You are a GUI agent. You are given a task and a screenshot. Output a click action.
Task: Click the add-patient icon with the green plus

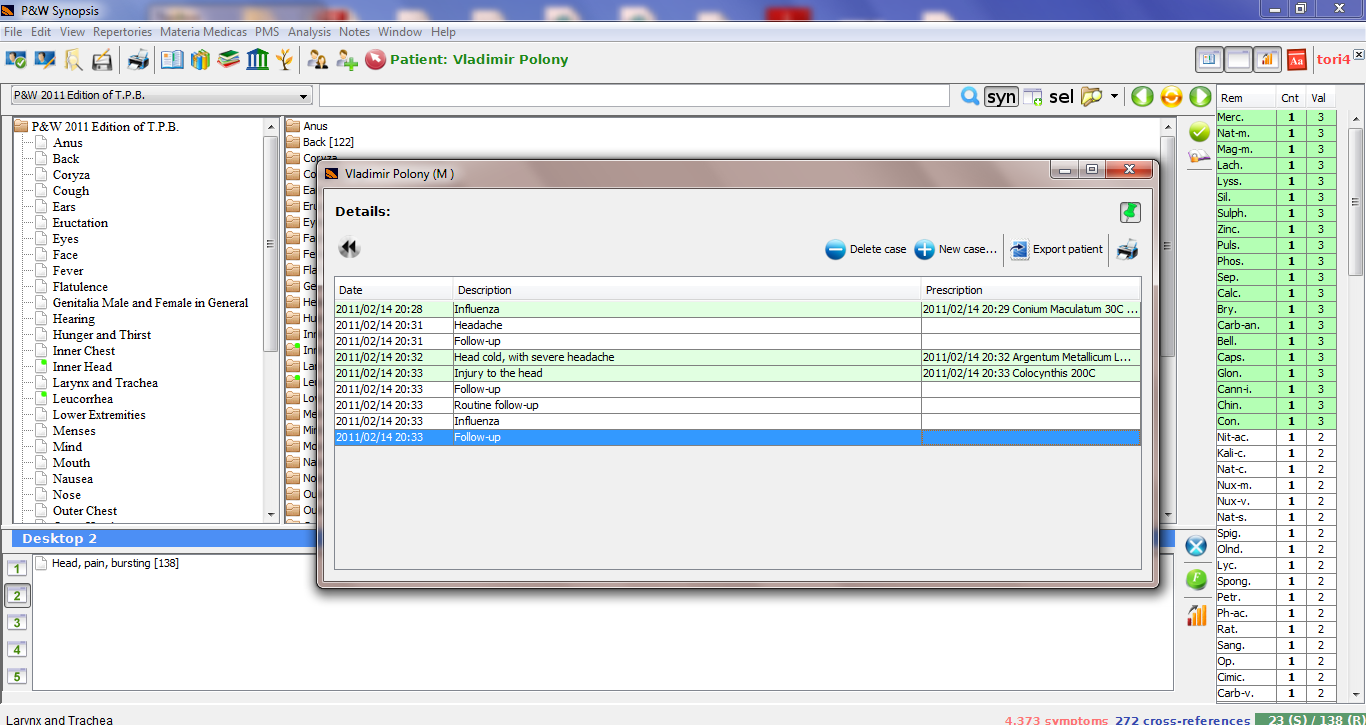346,60
